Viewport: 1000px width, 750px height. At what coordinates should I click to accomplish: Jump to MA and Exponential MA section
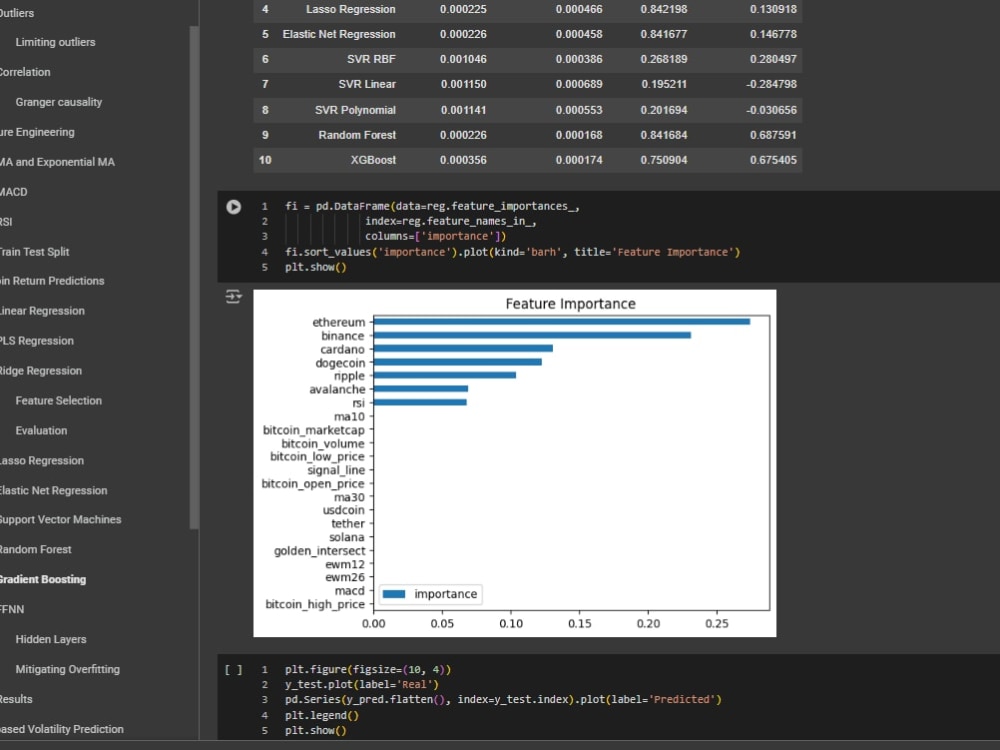click(x=57, y=162)
